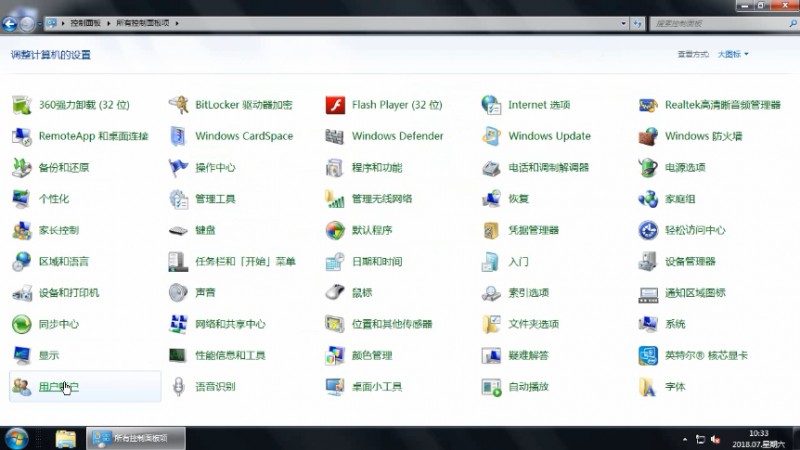Click the 设备和打印机 link text
This screenshot has height=450, width=800.
[69, 293]
